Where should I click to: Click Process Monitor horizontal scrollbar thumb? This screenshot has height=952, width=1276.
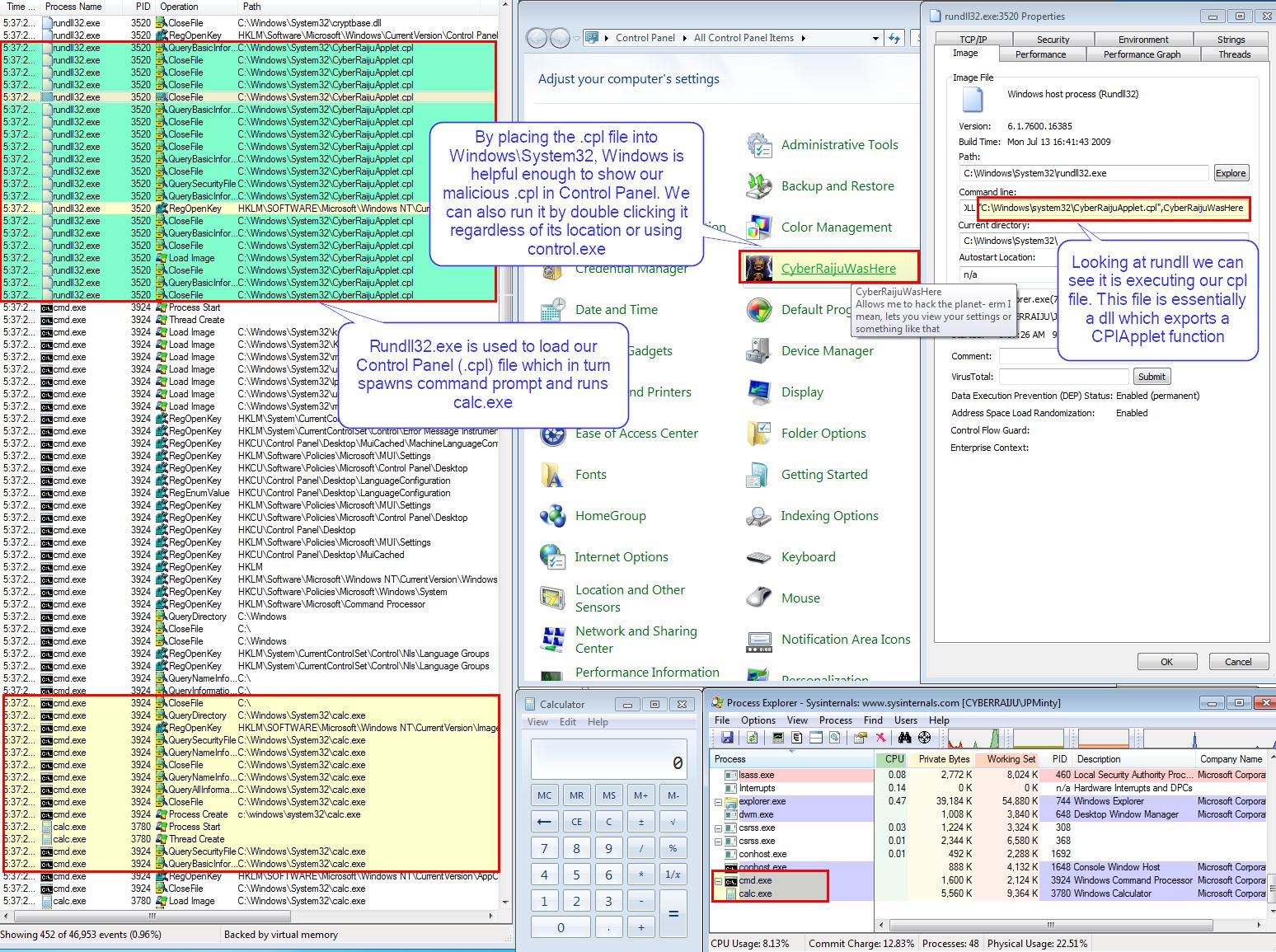(x=152, y=916)
